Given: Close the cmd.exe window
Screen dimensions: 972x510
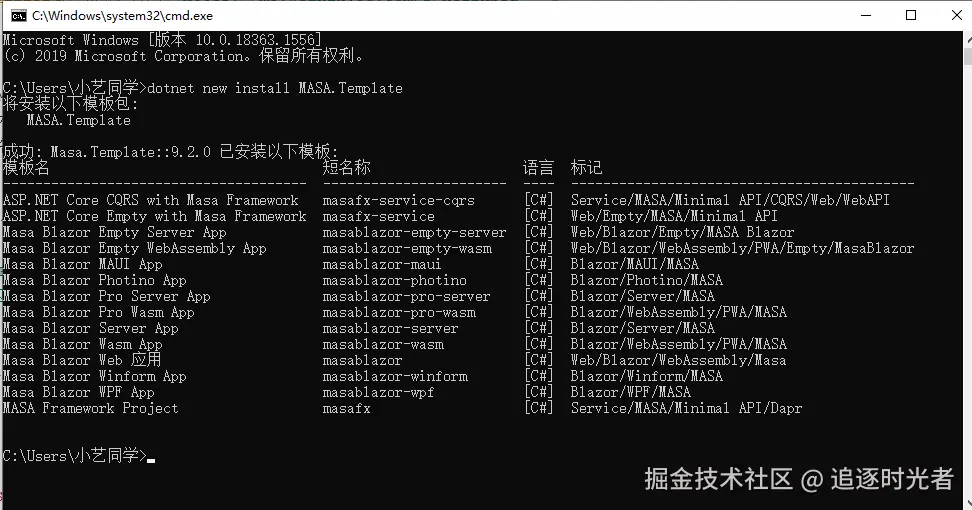Looking at the screenshot, I should (x=957, y=15).
